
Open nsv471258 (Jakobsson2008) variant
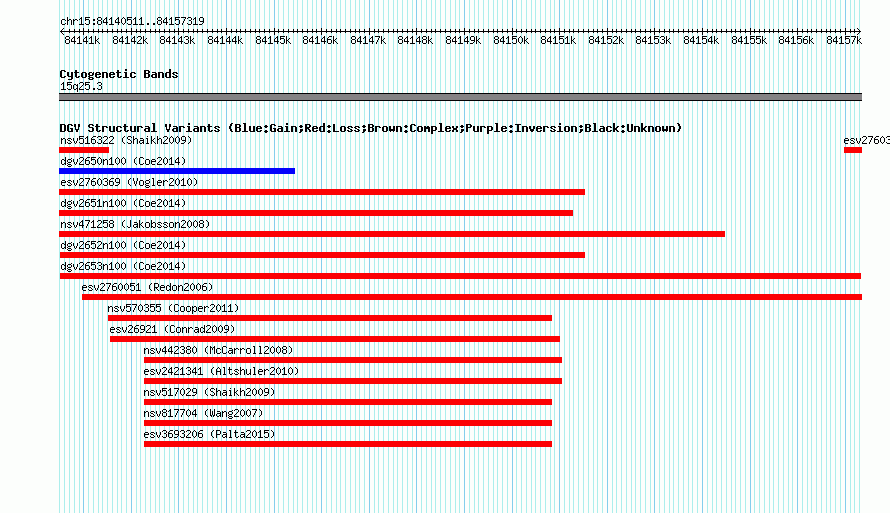click(135, 224)
